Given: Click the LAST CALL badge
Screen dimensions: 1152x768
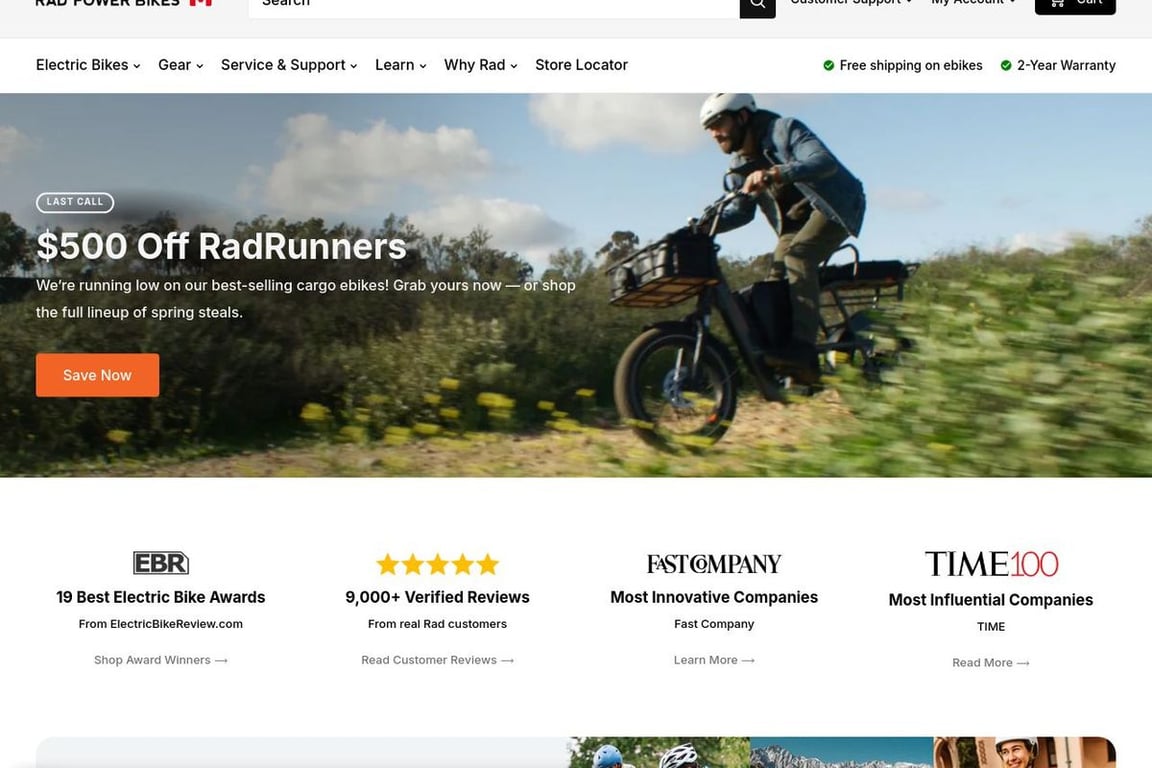Looking at the screenshot, I should (x=75, y=202).
